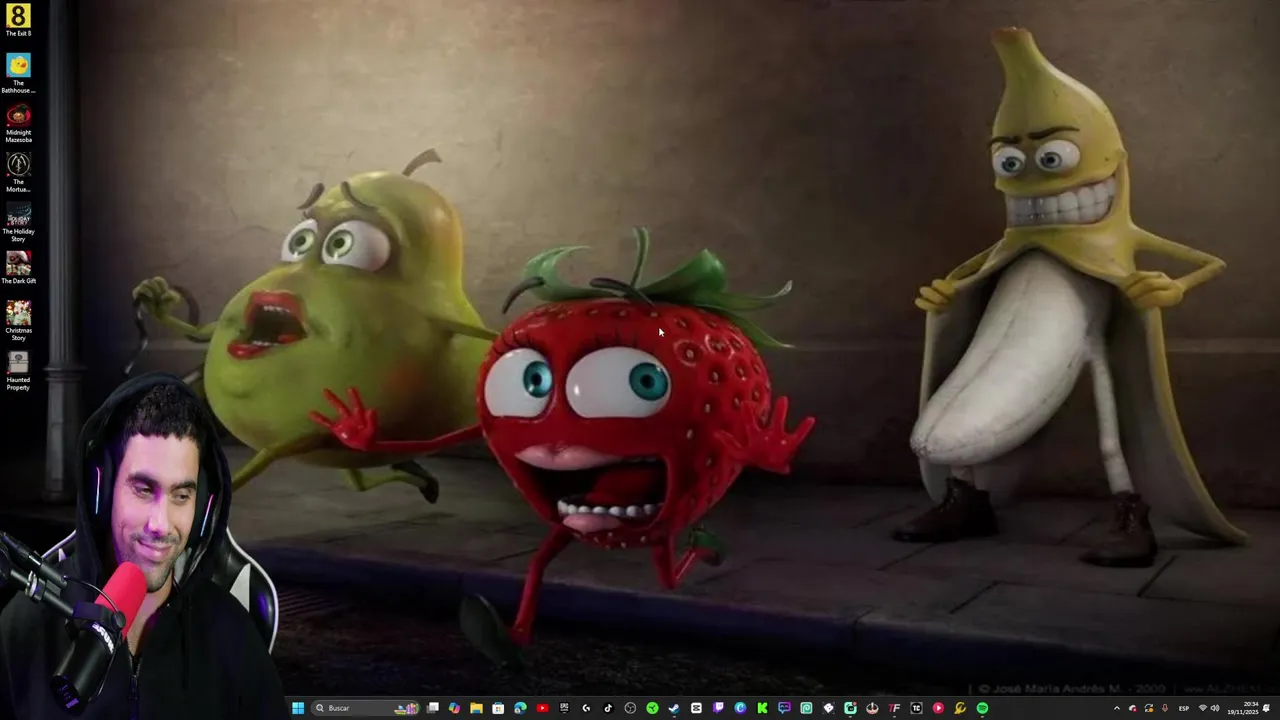Open the Kick taskbar app
This screenshot has width=1280, height=720.
(x=762, y=708)
